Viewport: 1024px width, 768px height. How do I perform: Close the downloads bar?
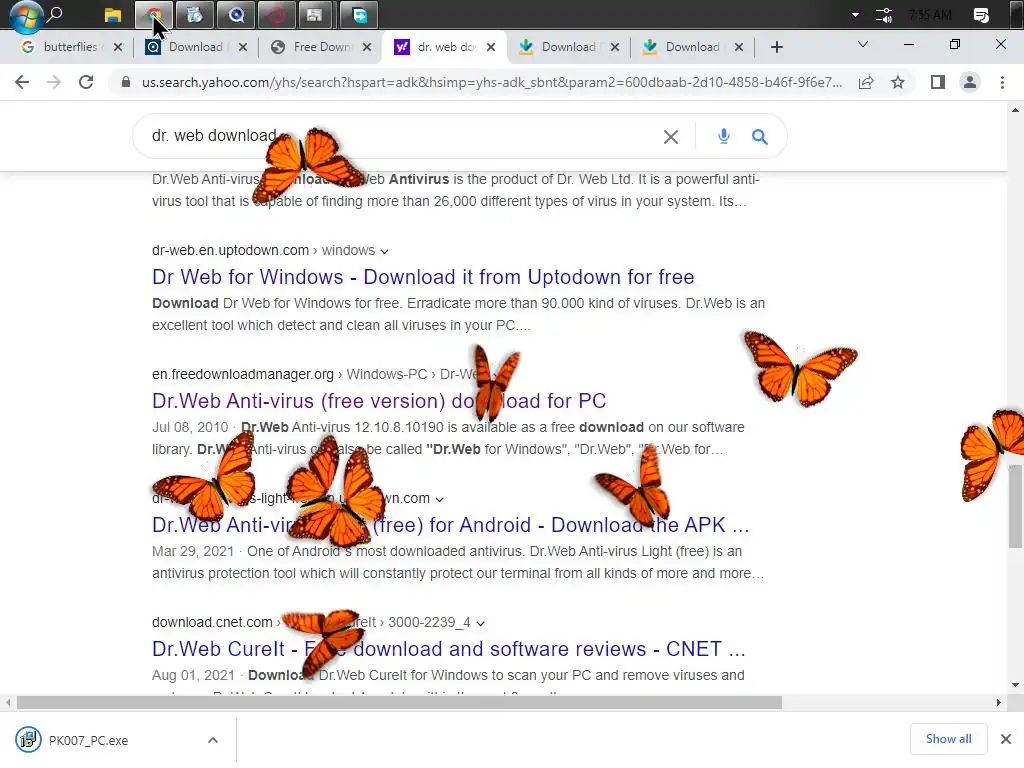click(x=1006, y=739)
